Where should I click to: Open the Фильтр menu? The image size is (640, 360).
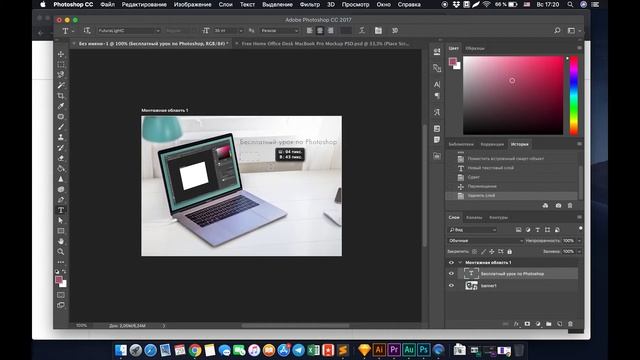tap(310, 4)
